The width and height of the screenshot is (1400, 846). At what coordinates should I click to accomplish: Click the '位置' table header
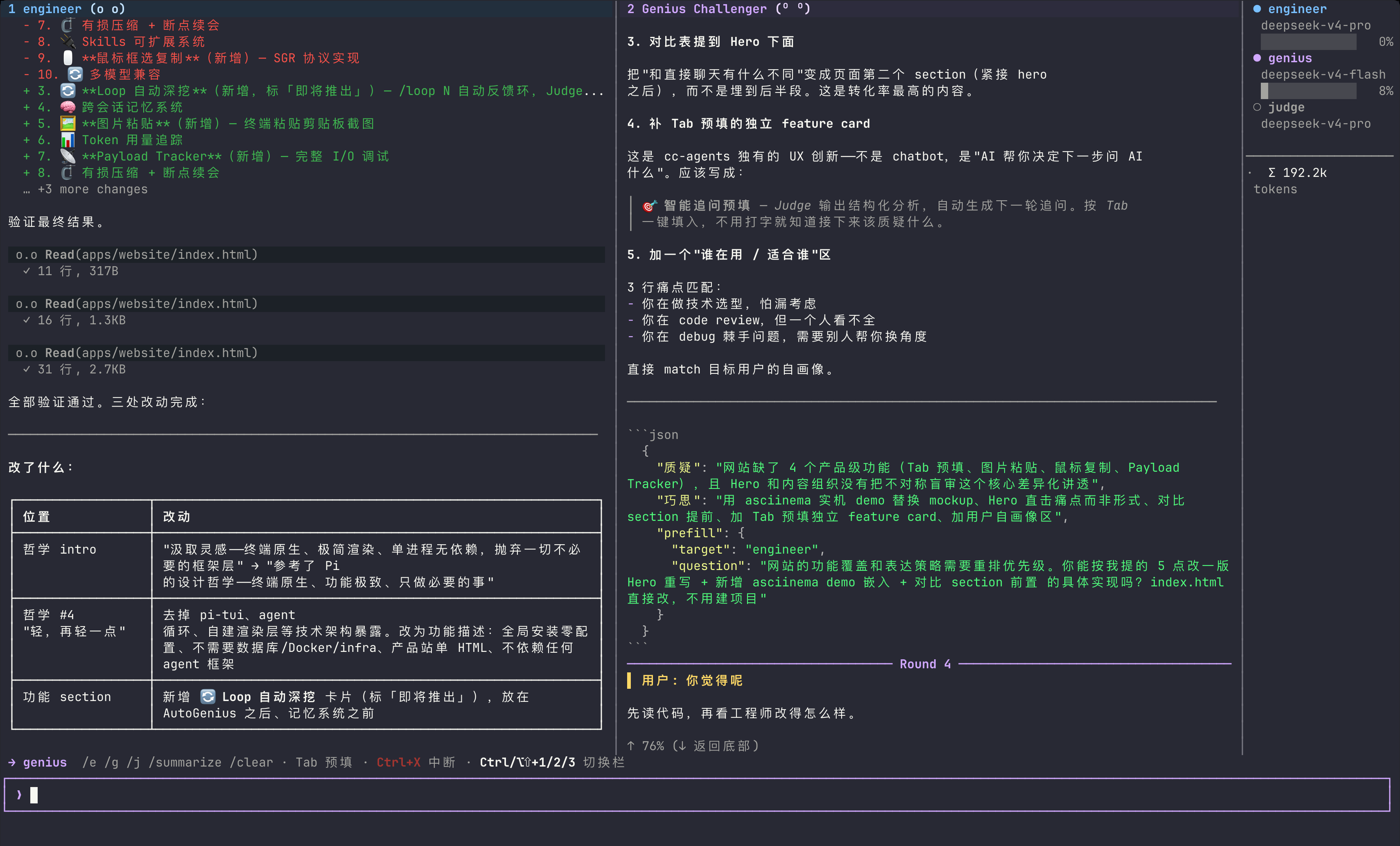(x=36, y=516)
